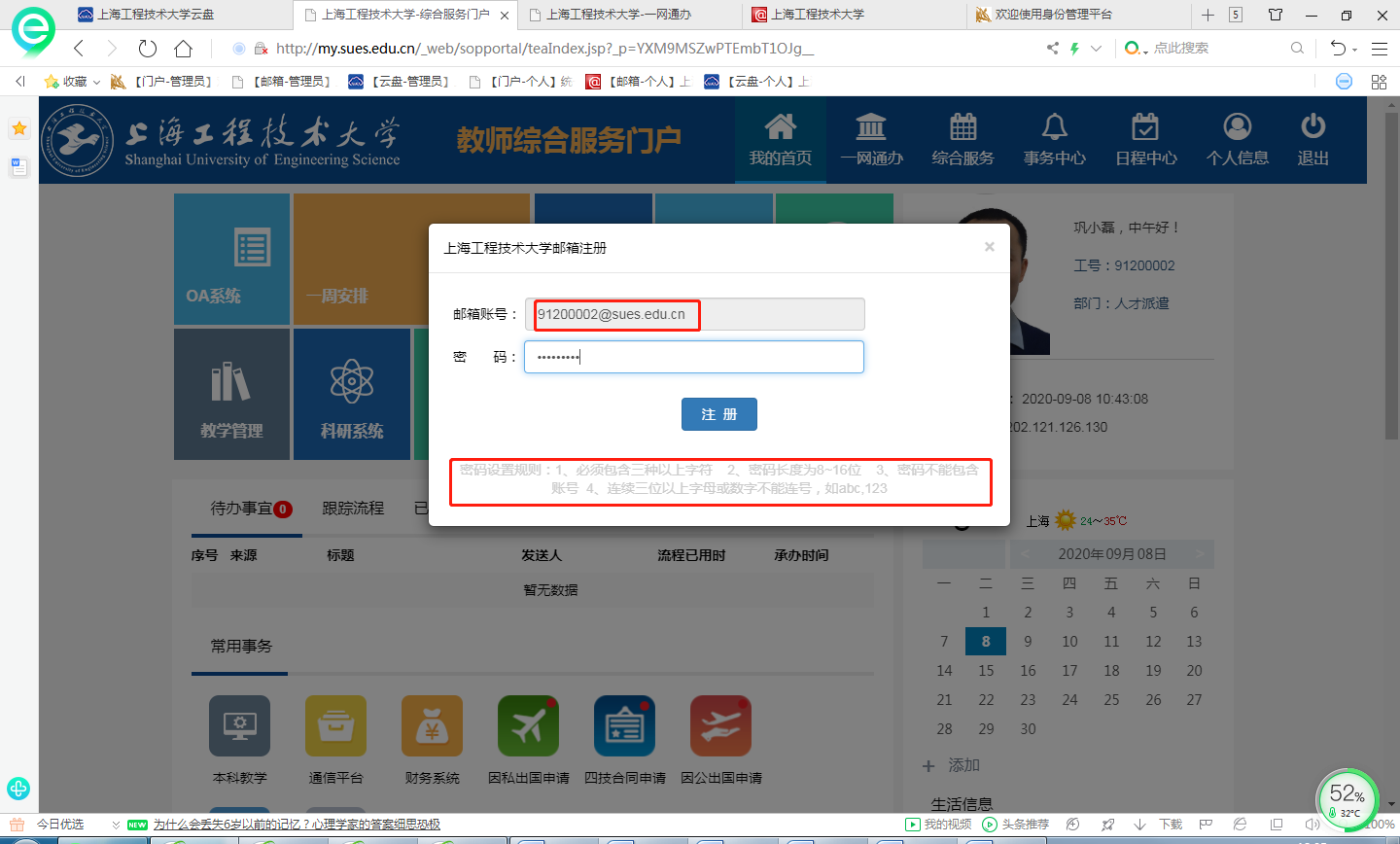
Task: Click the address bar URL
Action: [x=544, y=49]
